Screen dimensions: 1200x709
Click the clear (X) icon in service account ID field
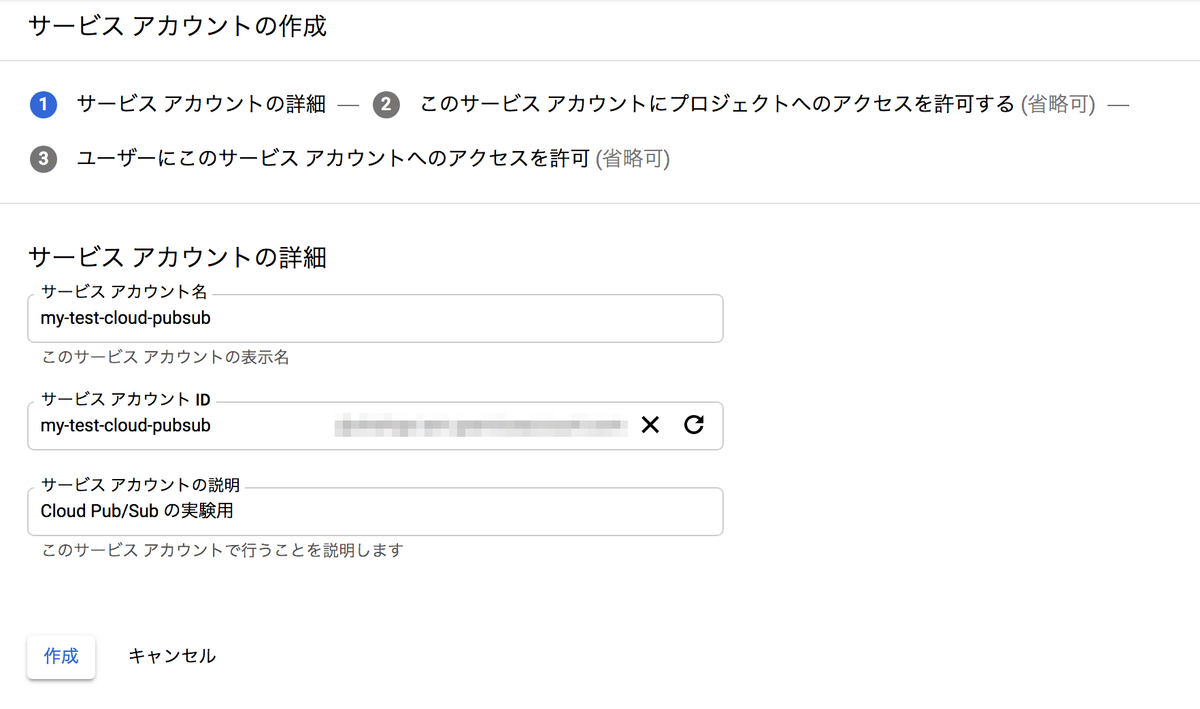tap(650, 425)
